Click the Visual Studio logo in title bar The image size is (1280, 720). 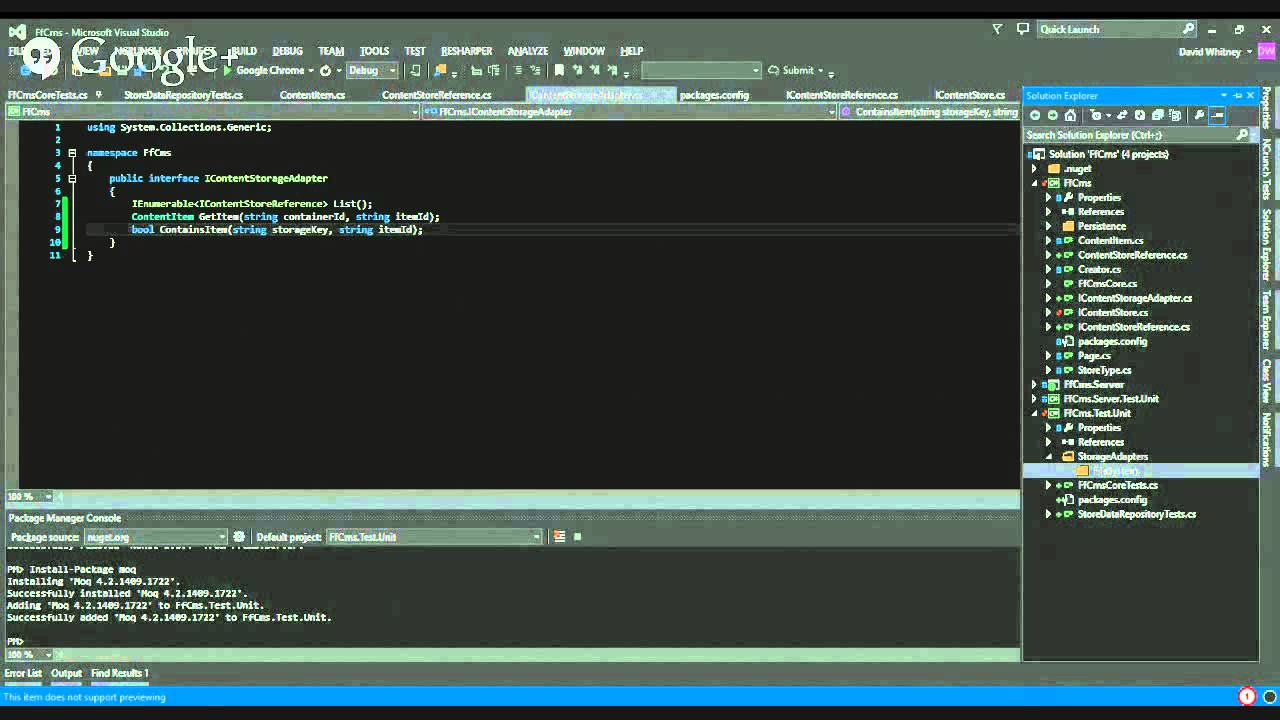(17, 31)
